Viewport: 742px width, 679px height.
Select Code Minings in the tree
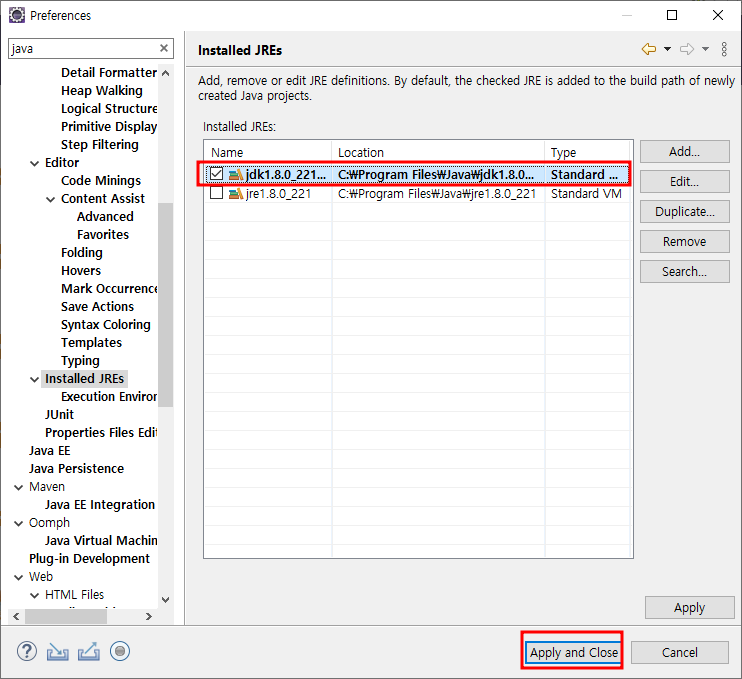(x=101, y=180)
